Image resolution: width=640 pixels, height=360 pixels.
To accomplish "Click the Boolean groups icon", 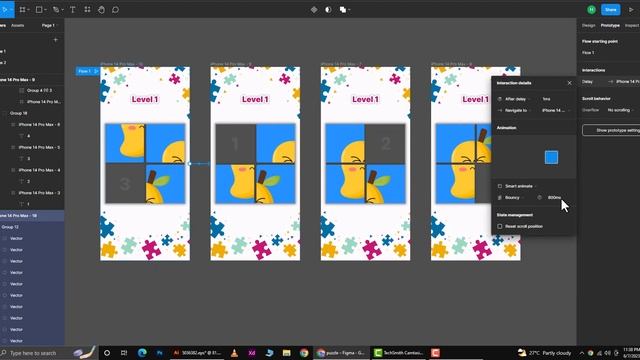I will pyautogui.click(x=342, y=10).
